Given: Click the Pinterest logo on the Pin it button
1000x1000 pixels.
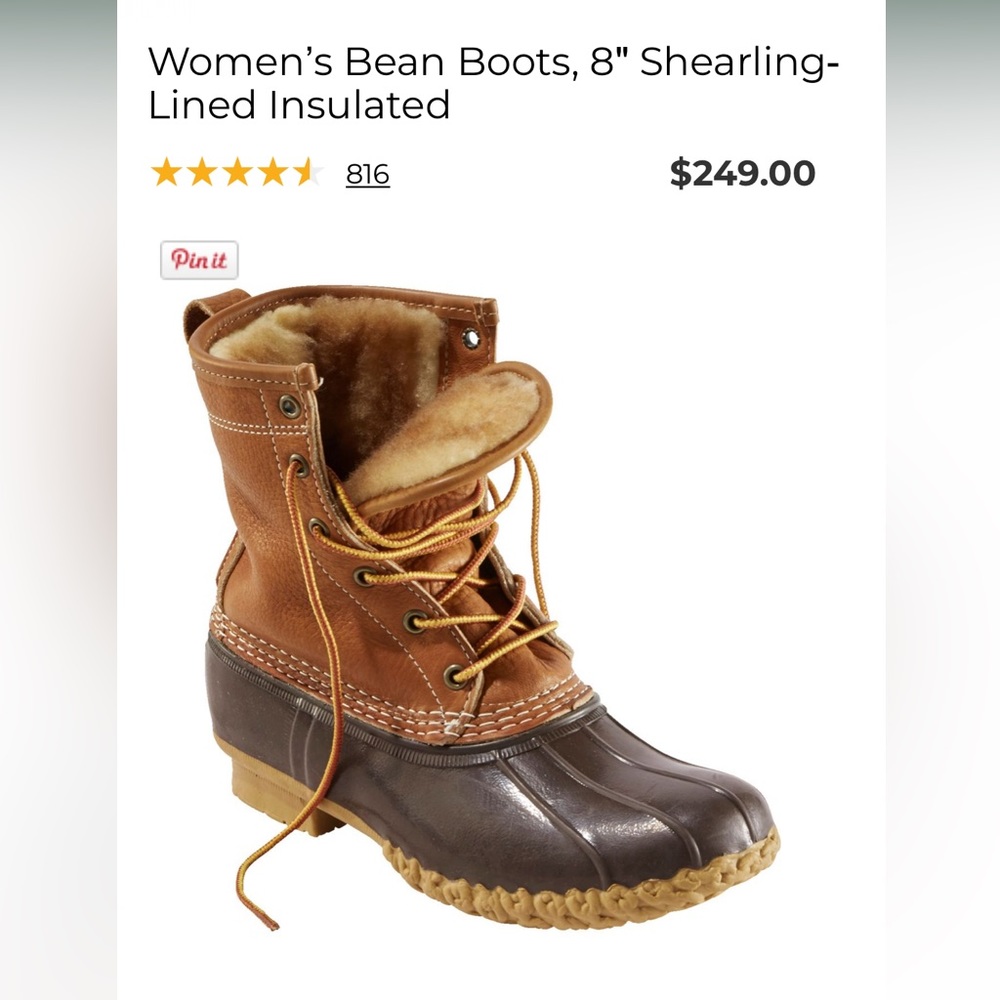Looking at the screenshot, I should point(180,260).
